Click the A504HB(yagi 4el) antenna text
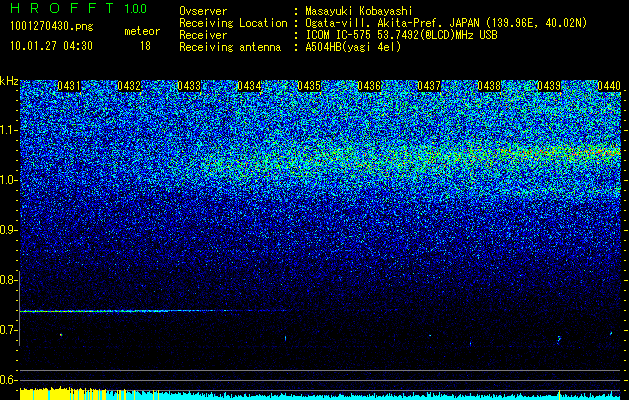The width and height of the screenshot is (629, 400). [353, 47]
